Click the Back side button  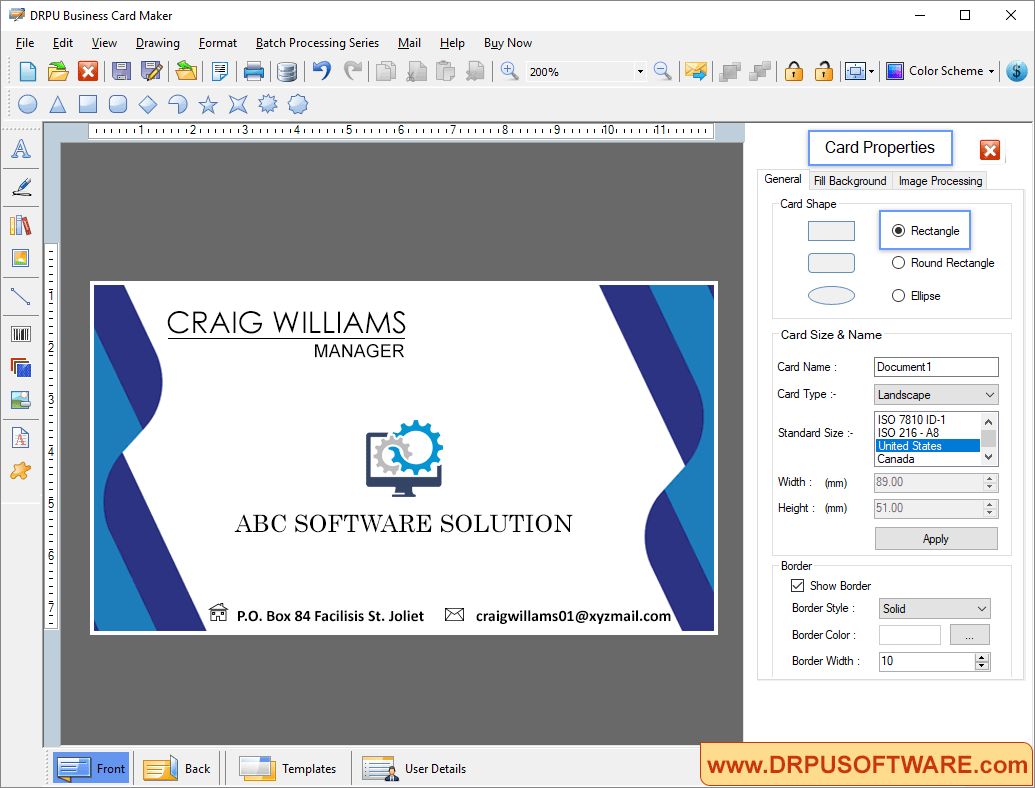pos(178,768)
